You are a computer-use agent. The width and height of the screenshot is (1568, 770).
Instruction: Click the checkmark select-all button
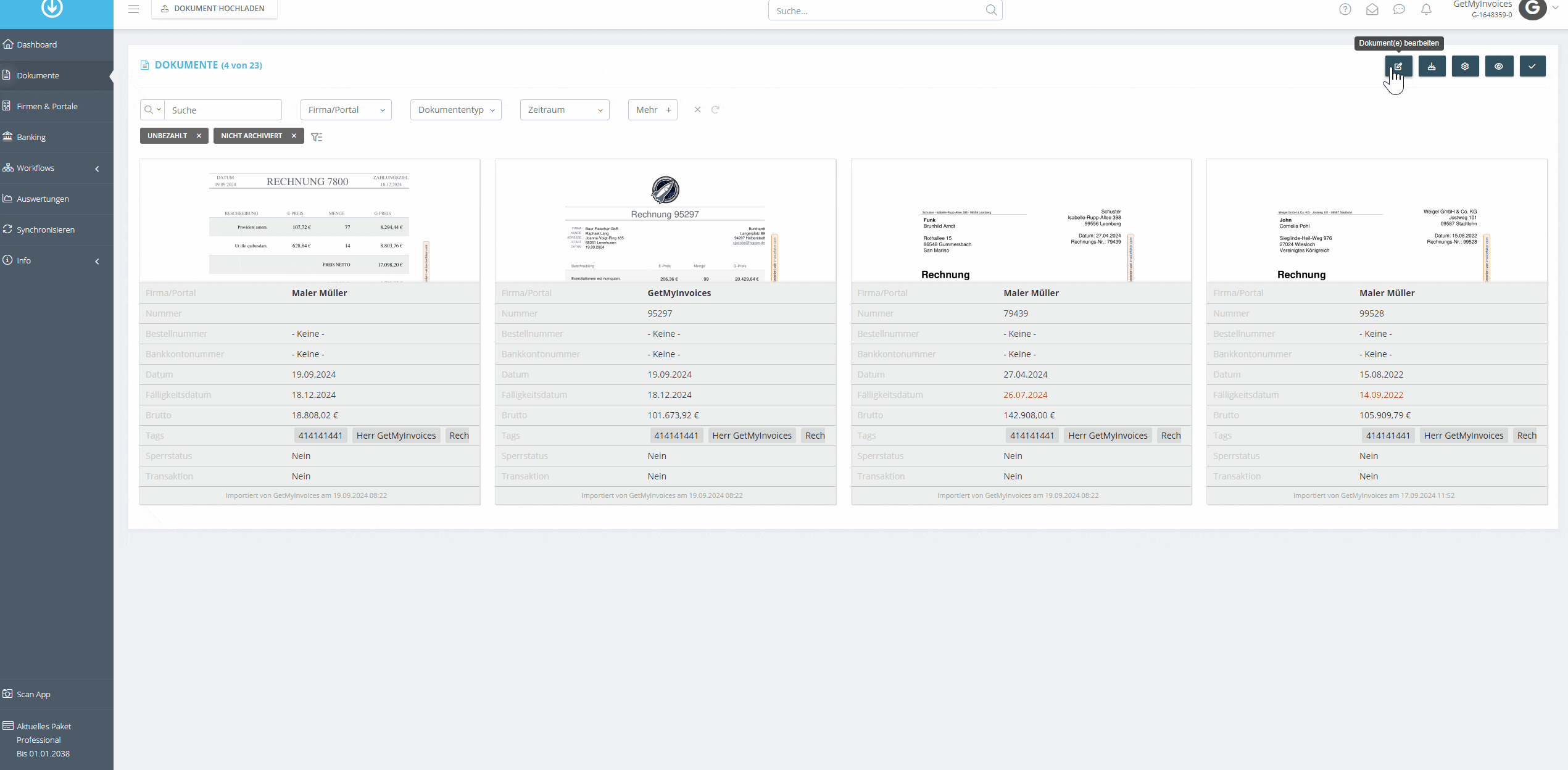[1532, 66]
